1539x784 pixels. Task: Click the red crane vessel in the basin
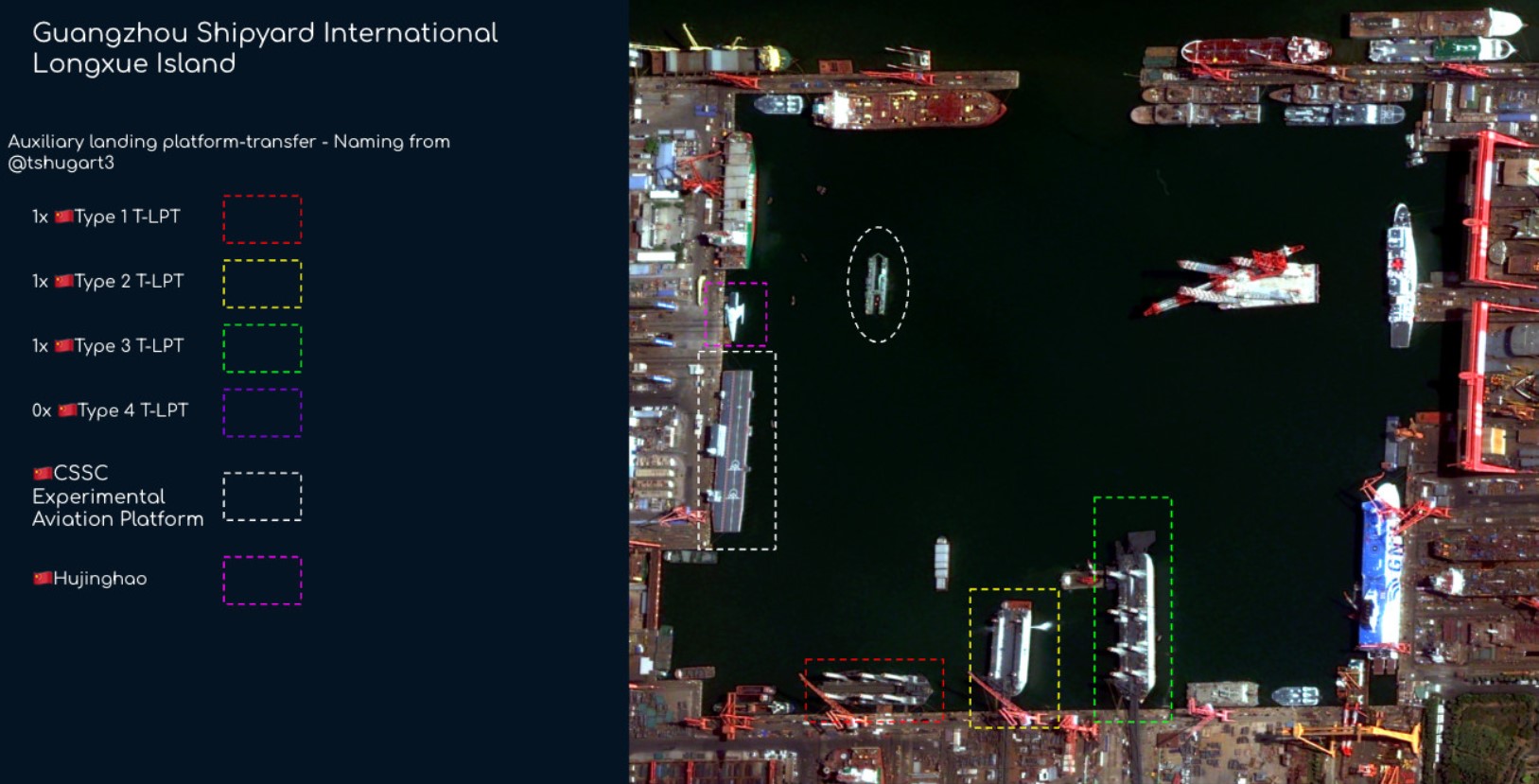1239,280
